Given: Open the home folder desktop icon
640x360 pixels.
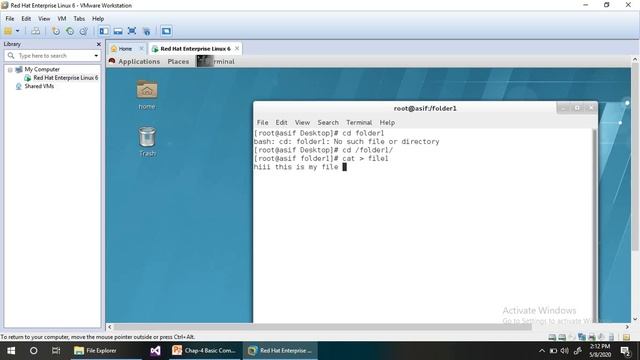Looking at the screenshot, I should tap(147, 95).
